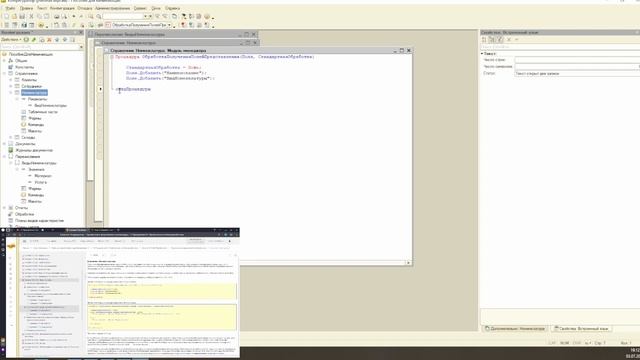Open the toolbar search field dropdown arrow
The height and width of the screenshot is (360, 640).
pos(145,16)
